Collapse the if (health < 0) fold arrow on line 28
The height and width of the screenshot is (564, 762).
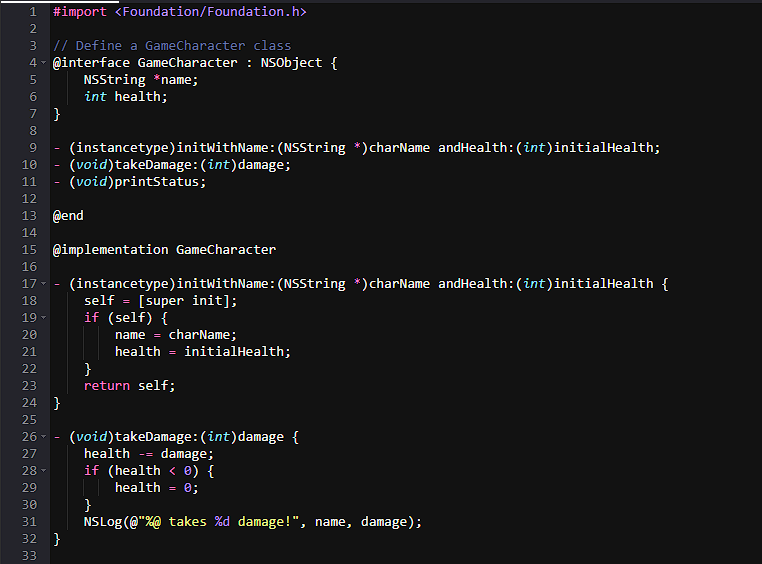click(43, 471)
